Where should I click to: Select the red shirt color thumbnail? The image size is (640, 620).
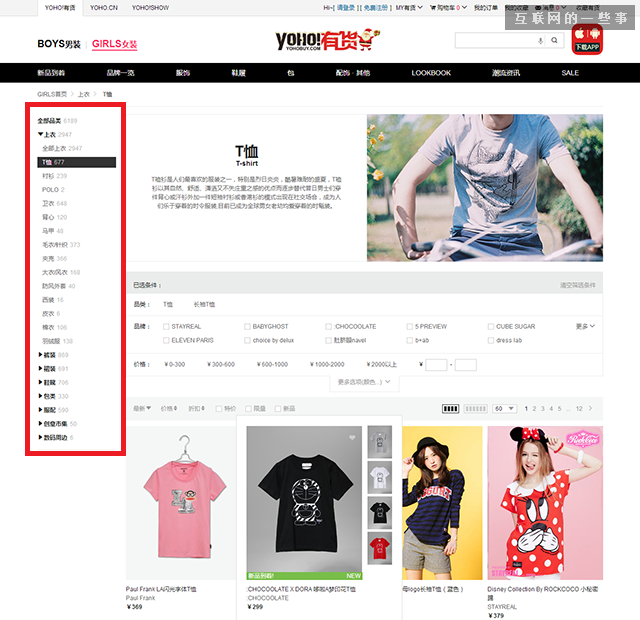(x=379, y=548)
